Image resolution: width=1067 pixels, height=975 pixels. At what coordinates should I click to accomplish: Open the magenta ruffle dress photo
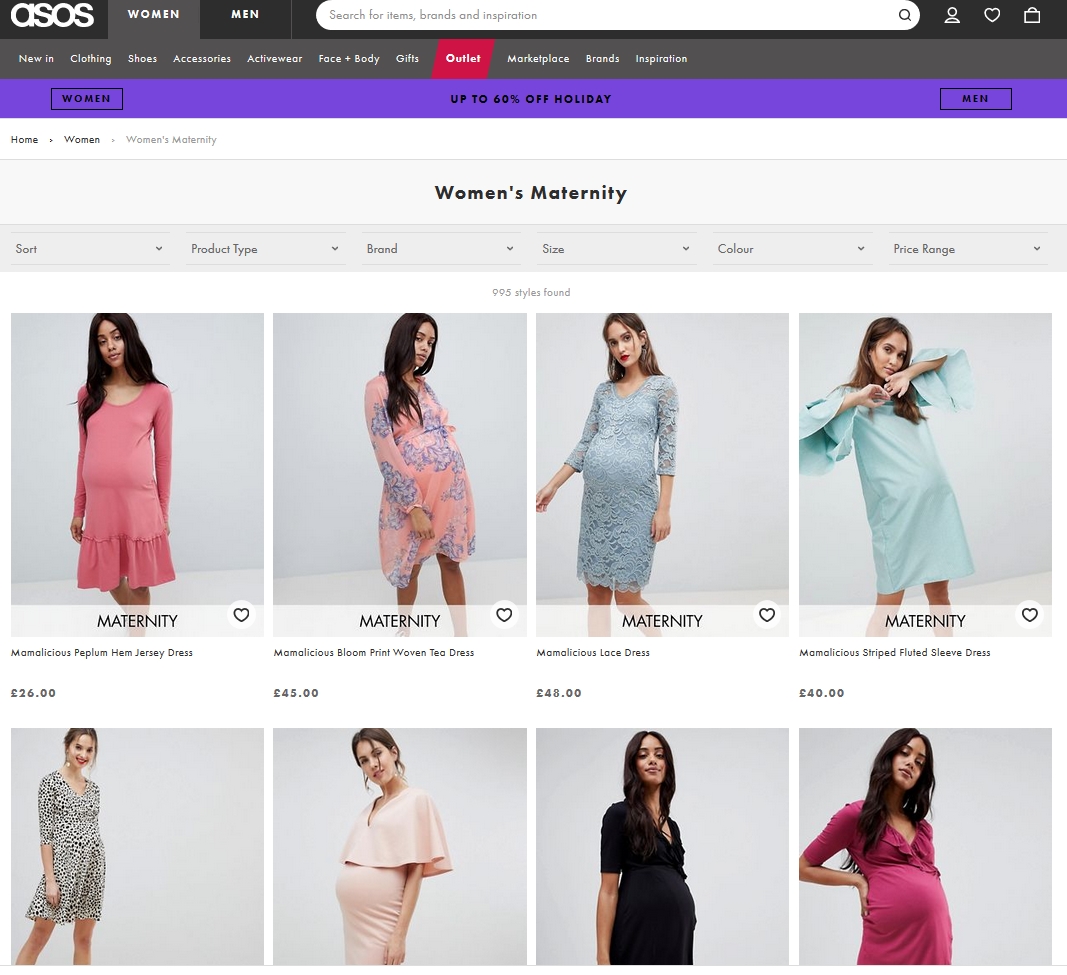coord(925,846)
